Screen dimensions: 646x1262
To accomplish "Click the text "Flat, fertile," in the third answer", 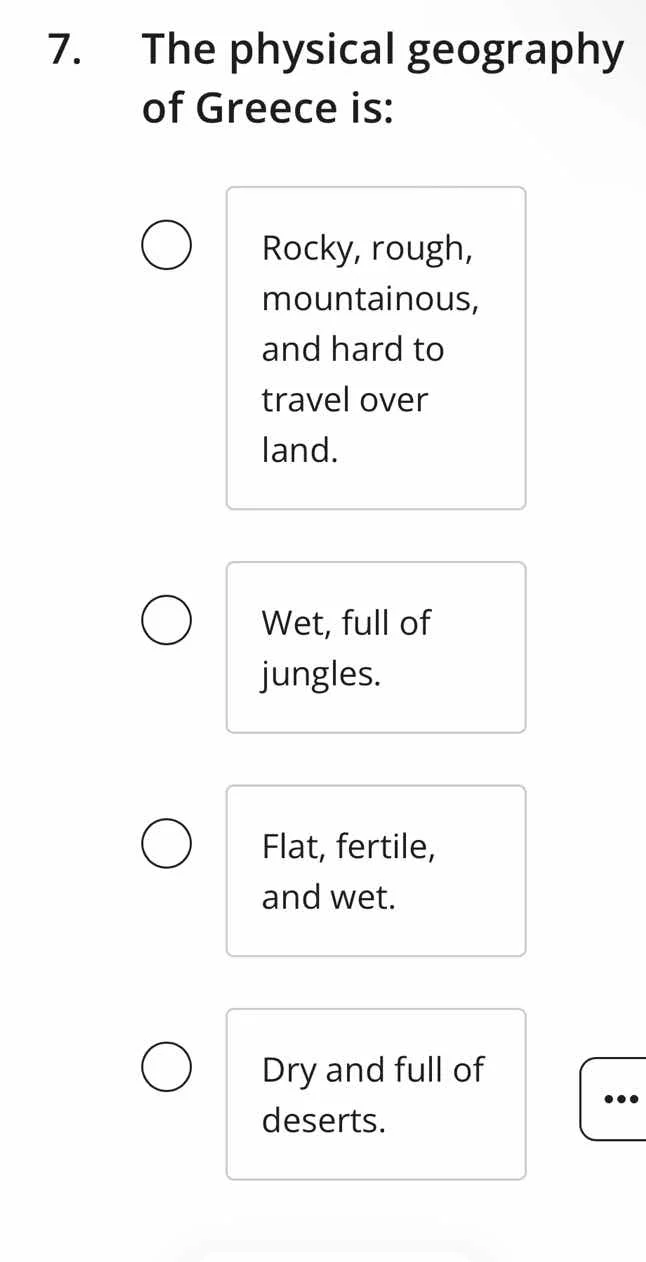I will (x=348, y=847).
